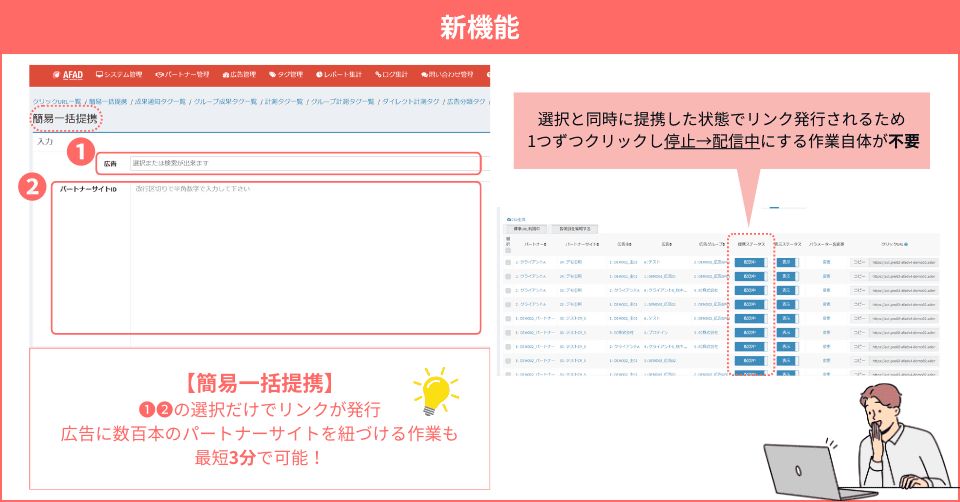Toggle the first row's 配信中 status switch
Image resolution: width=960 pixels, height=502 pixels.
(x=750, y=262)
